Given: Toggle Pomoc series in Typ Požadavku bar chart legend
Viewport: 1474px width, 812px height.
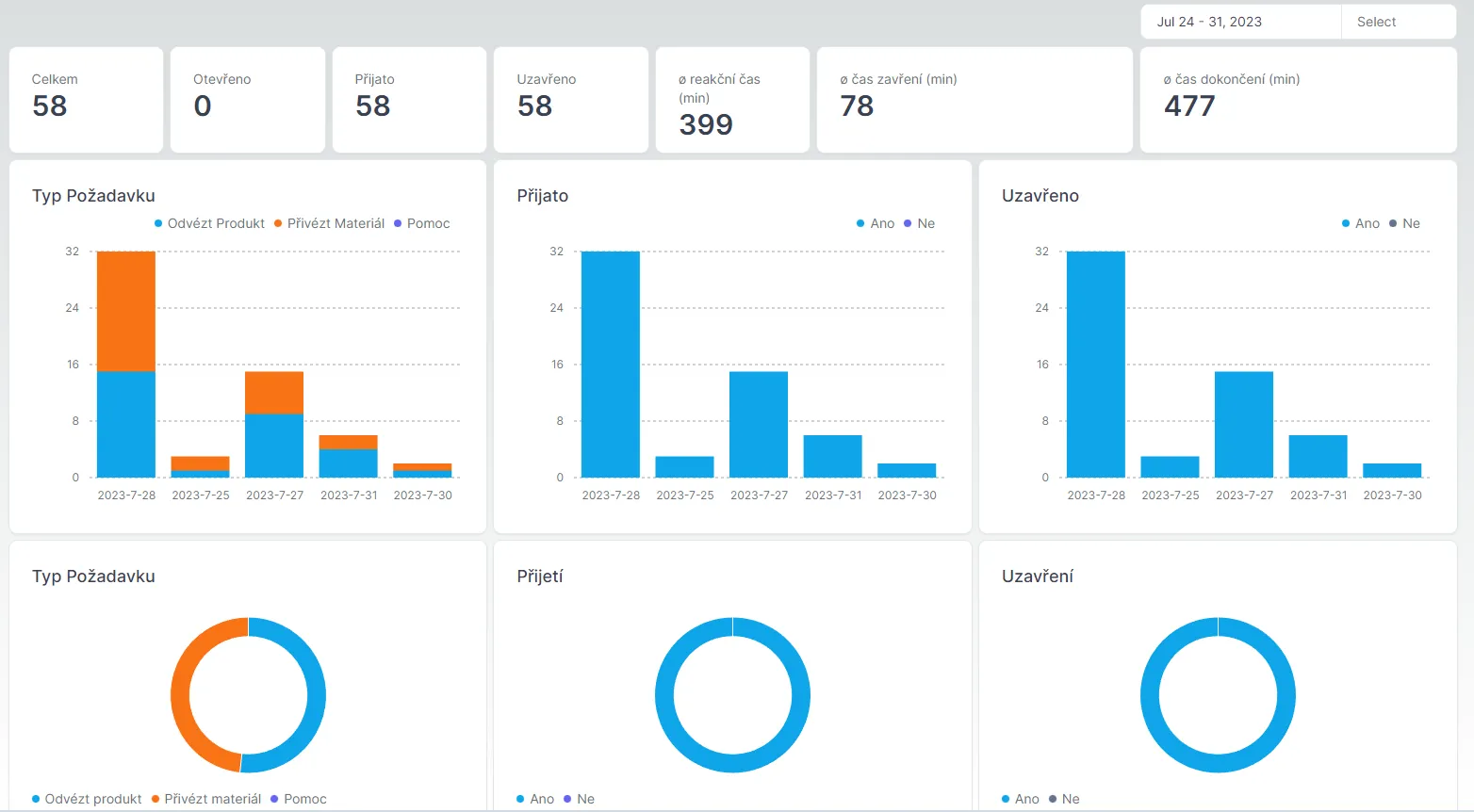Looking at the screenshot, I should click(421, 223).
